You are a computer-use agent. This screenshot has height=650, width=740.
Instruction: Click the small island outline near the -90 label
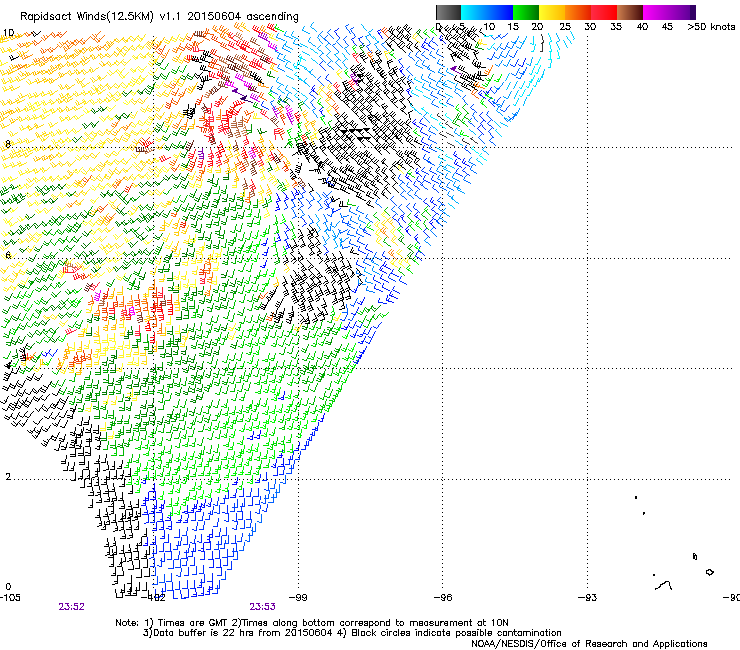tap(709, 572)
